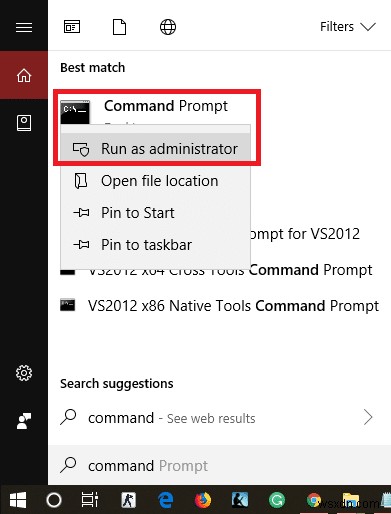Open the Windows Start button

18,500
